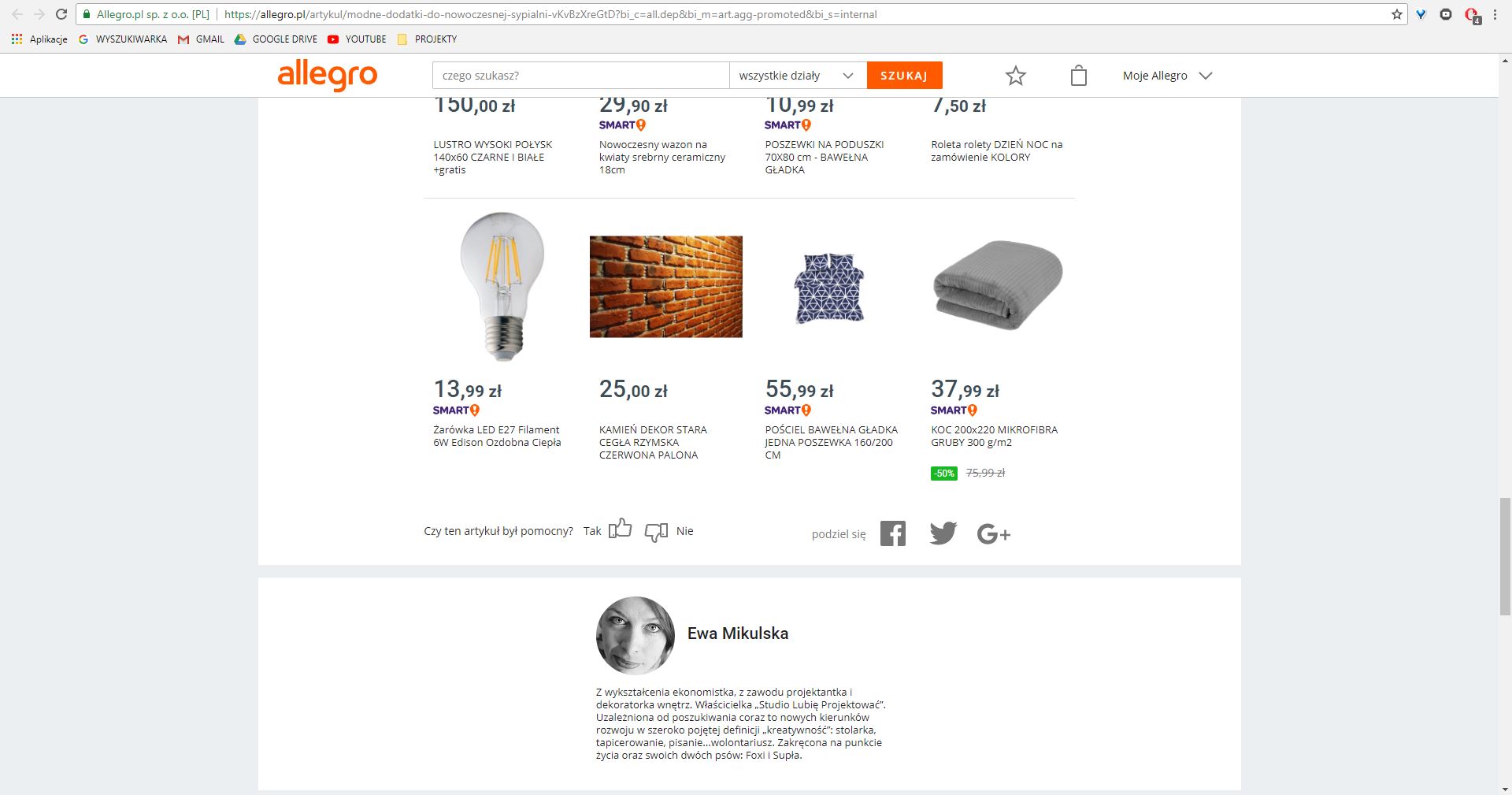Click the favorites star icon in Allegro header
Image resolution: width=1512 pixels, height=795 pixels.
coord(1016,76)
